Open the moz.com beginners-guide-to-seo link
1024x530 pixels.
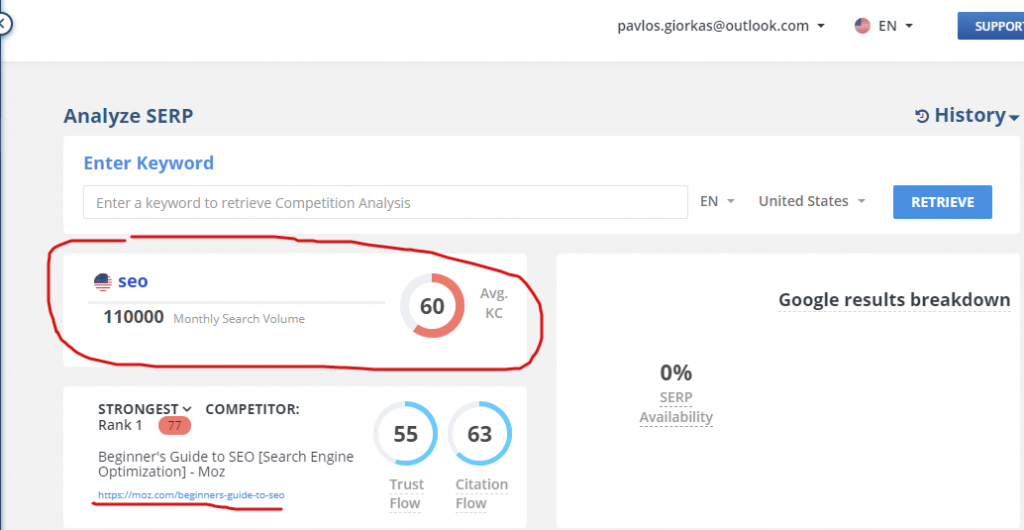(x=191, y=495)
